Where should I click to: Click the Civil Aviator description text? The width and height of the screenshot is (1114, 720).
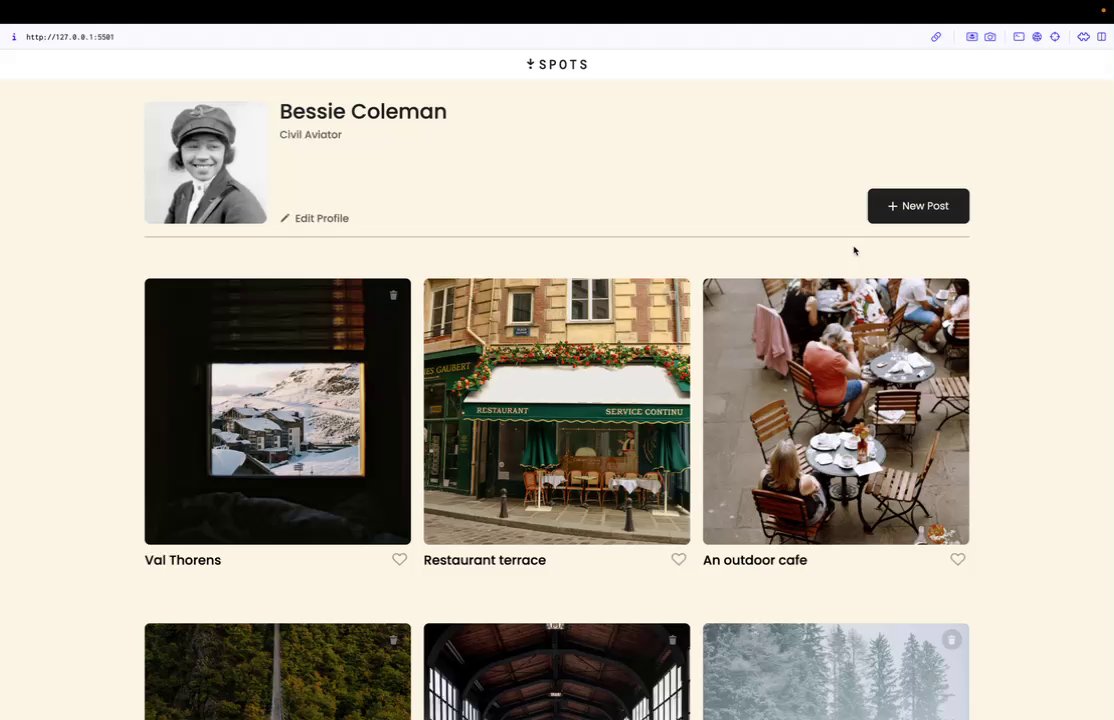pyautogui.click(x=310, y=134)
